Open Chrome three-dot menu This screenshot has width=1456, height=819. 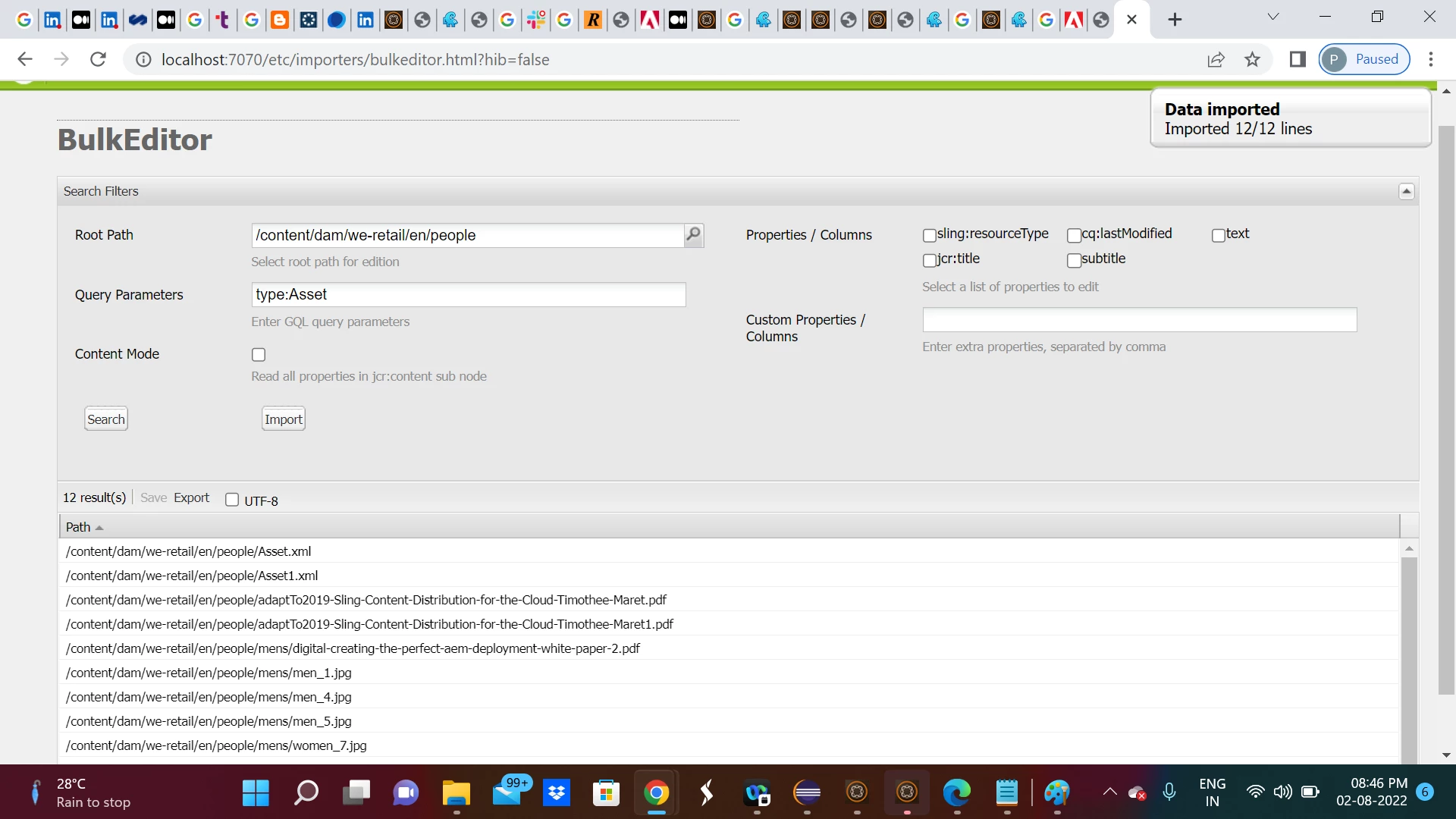tap(1430, 59)
